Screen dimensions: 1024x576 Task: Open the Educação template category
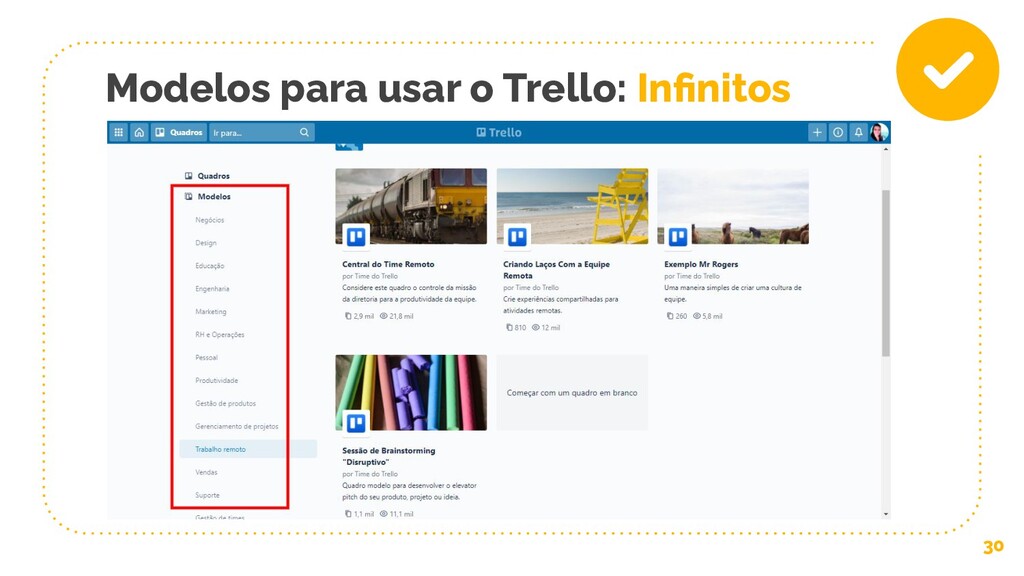(x=209, y=266)
